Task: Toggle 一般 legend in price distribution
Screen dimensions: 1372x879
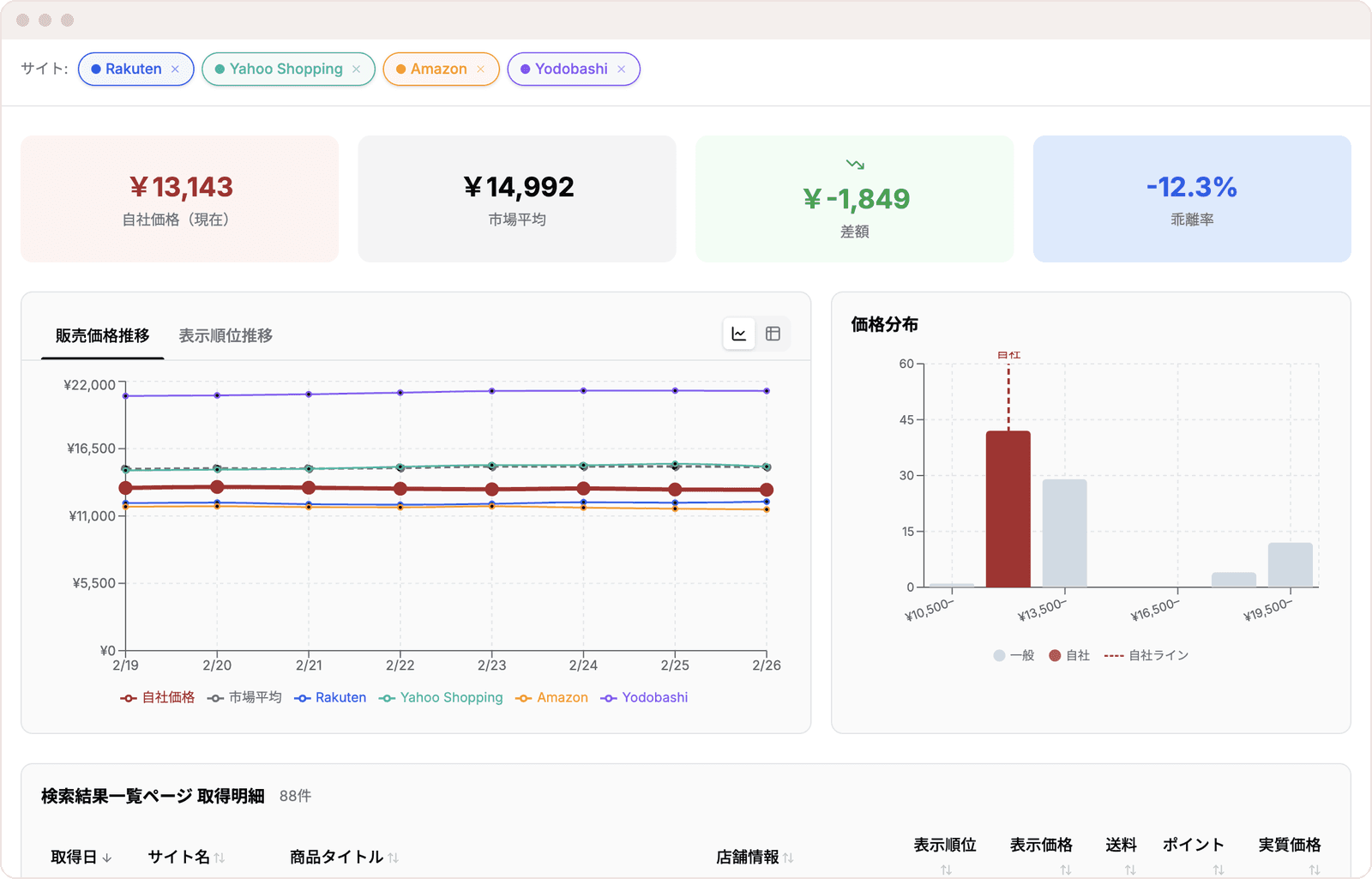Action: pos(1014,655)
